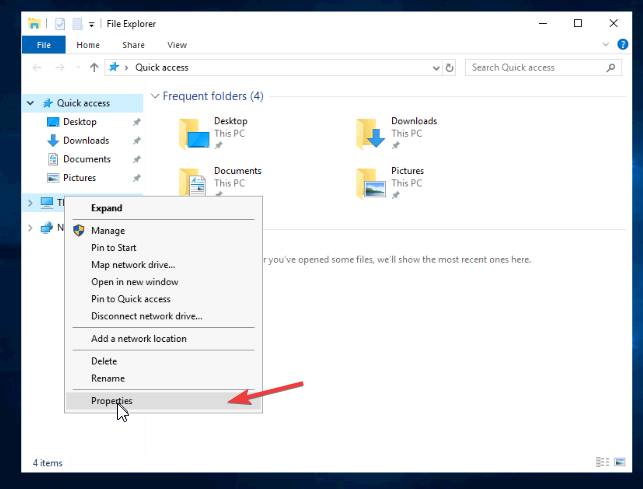Click pin icon next to Desktop in sidebar
The height and width of the screenshot is (489, 643).
(x=137, y=122)
